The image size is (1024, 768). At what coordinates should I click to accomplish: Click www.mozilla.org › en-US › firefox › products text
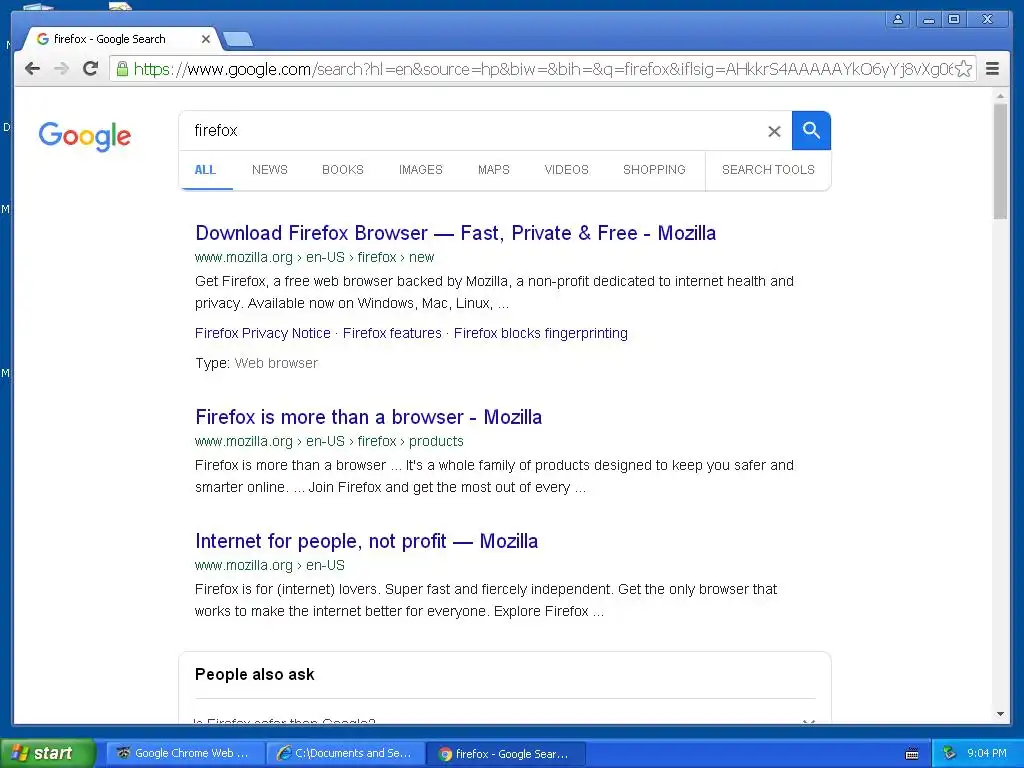pos(329,441)
